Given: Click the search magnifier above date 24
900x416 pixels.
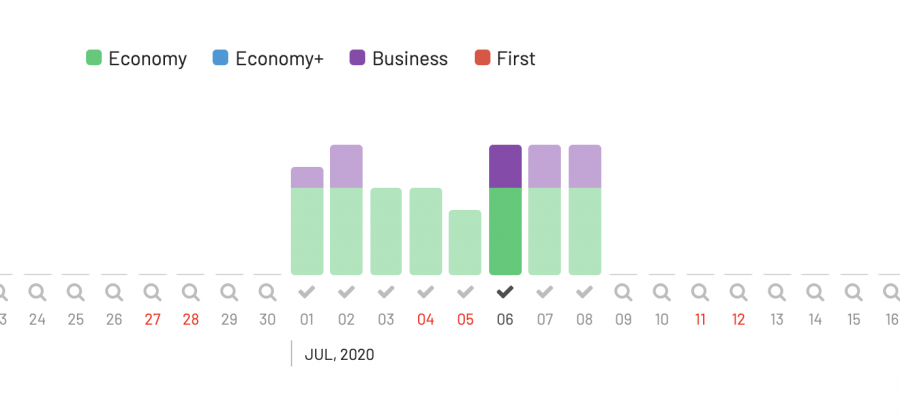Looking at the screenshot, I should (37, 292).
